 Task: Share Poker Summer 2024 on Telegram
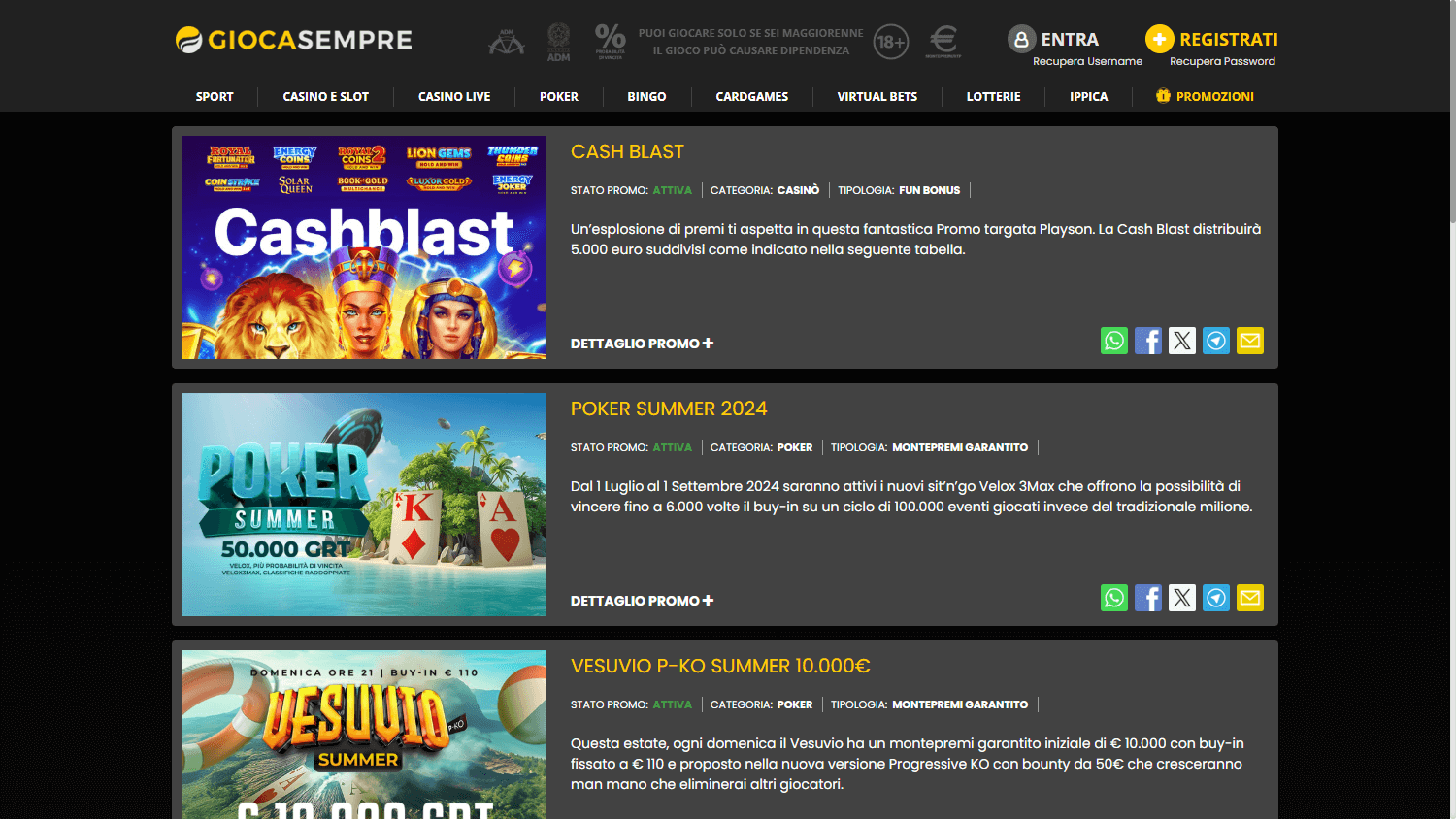(x=1216, y=598)
